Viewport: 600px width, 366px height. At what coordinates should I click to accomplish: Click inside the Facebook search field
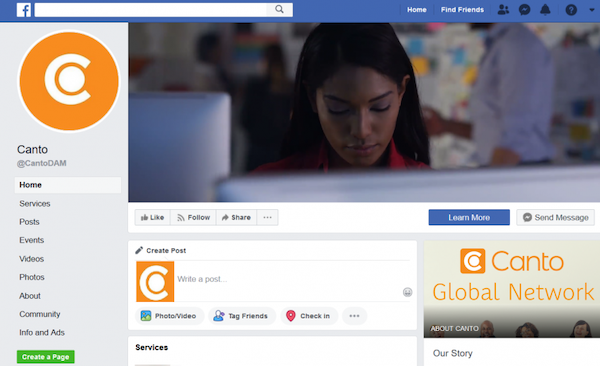point(150,10)
